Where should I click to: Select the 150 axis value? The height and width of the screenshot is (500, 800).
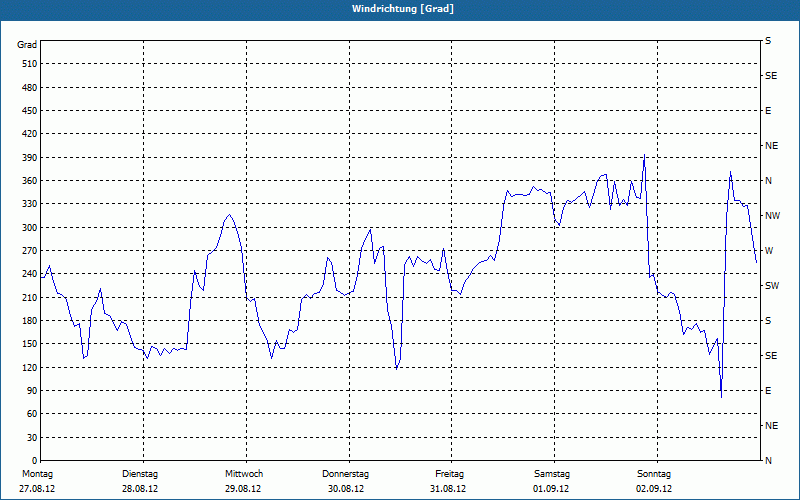30,344
